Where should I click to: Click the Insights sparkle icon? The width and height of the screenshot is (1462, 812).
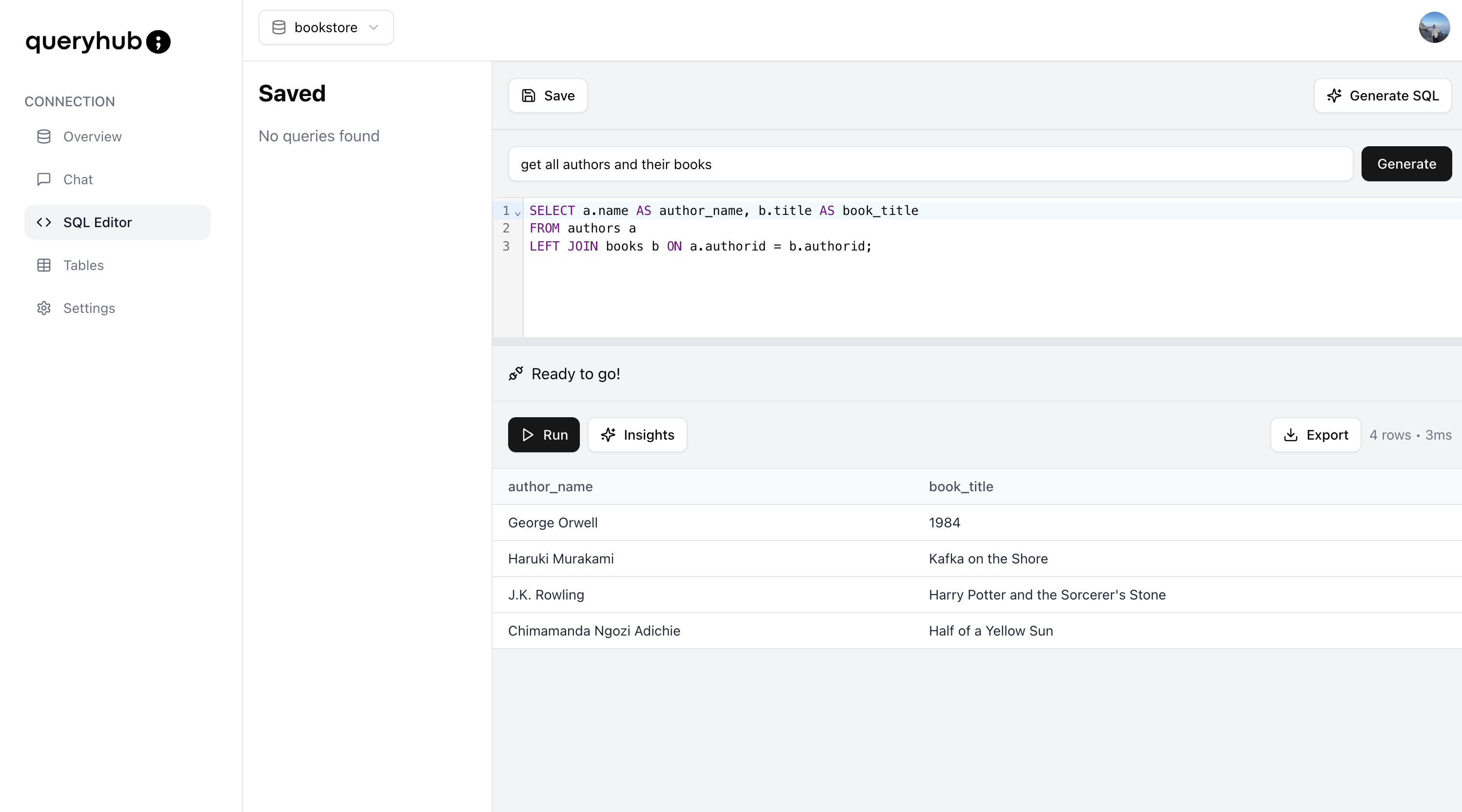tap(608, 435)
